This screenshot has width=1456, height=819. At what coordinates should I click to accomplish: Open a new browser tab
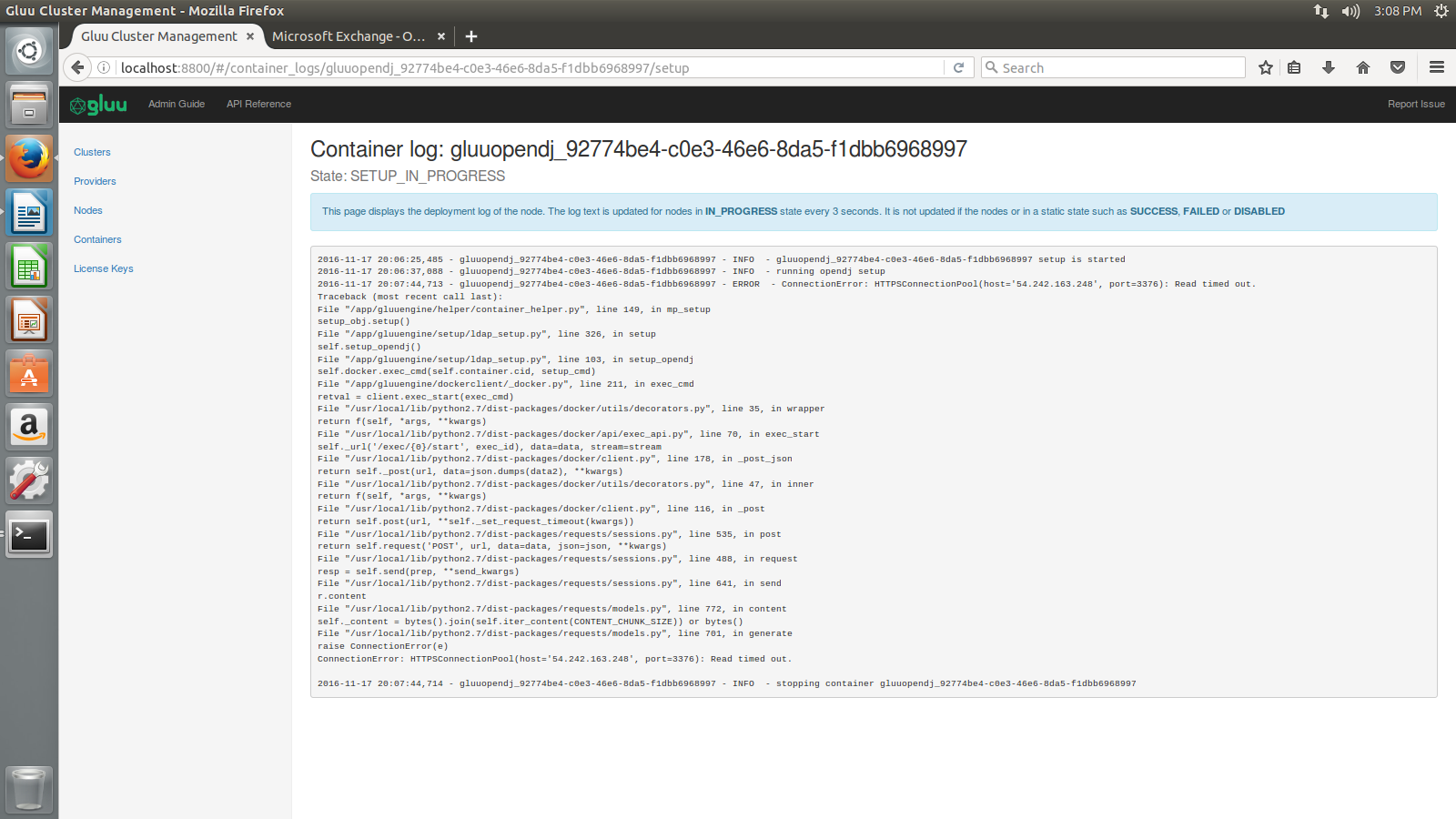[471, 36]
